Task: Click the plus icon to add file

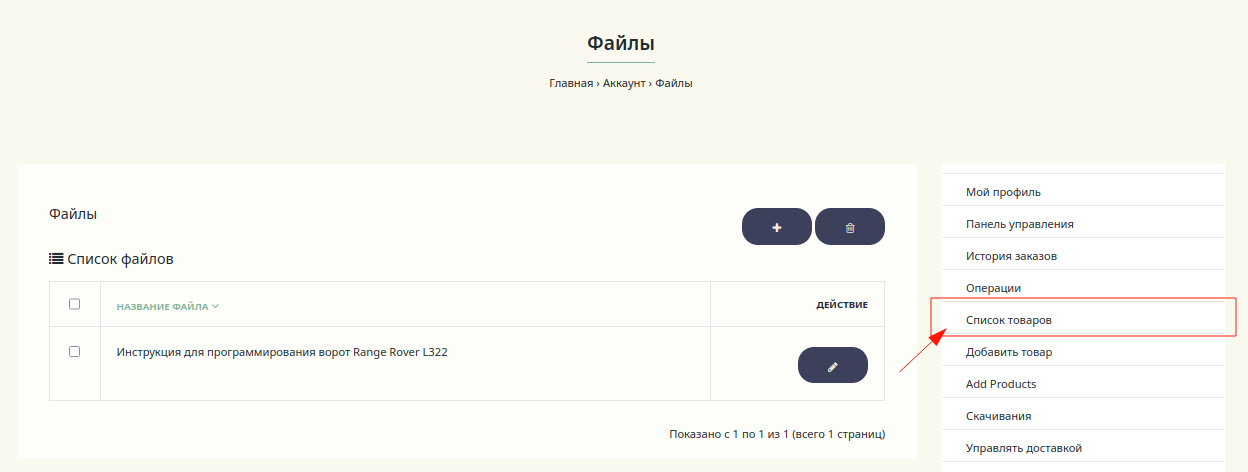Action: point(777,227)
